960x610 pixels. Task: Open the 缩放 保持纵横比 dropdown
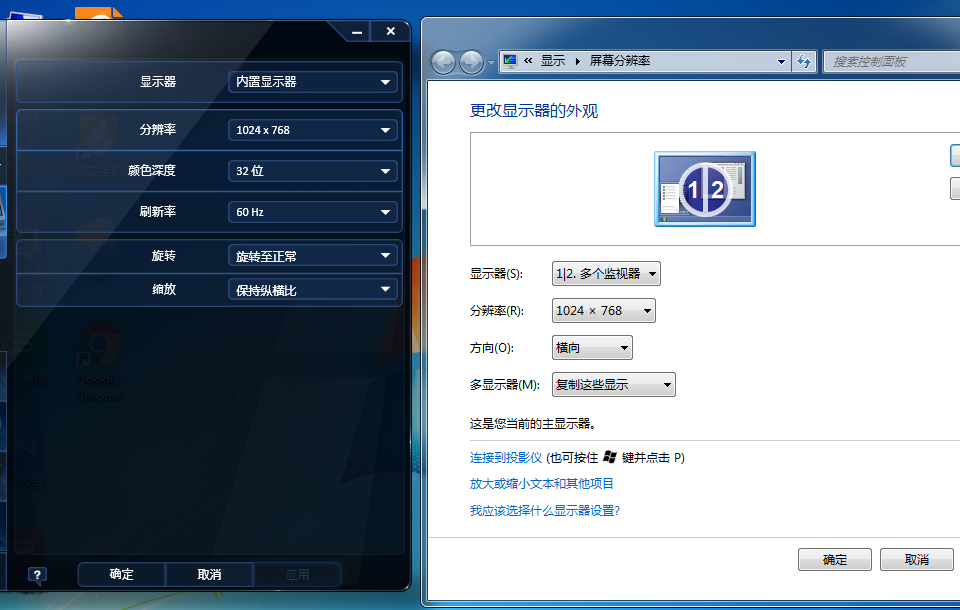tap(312, 290)
